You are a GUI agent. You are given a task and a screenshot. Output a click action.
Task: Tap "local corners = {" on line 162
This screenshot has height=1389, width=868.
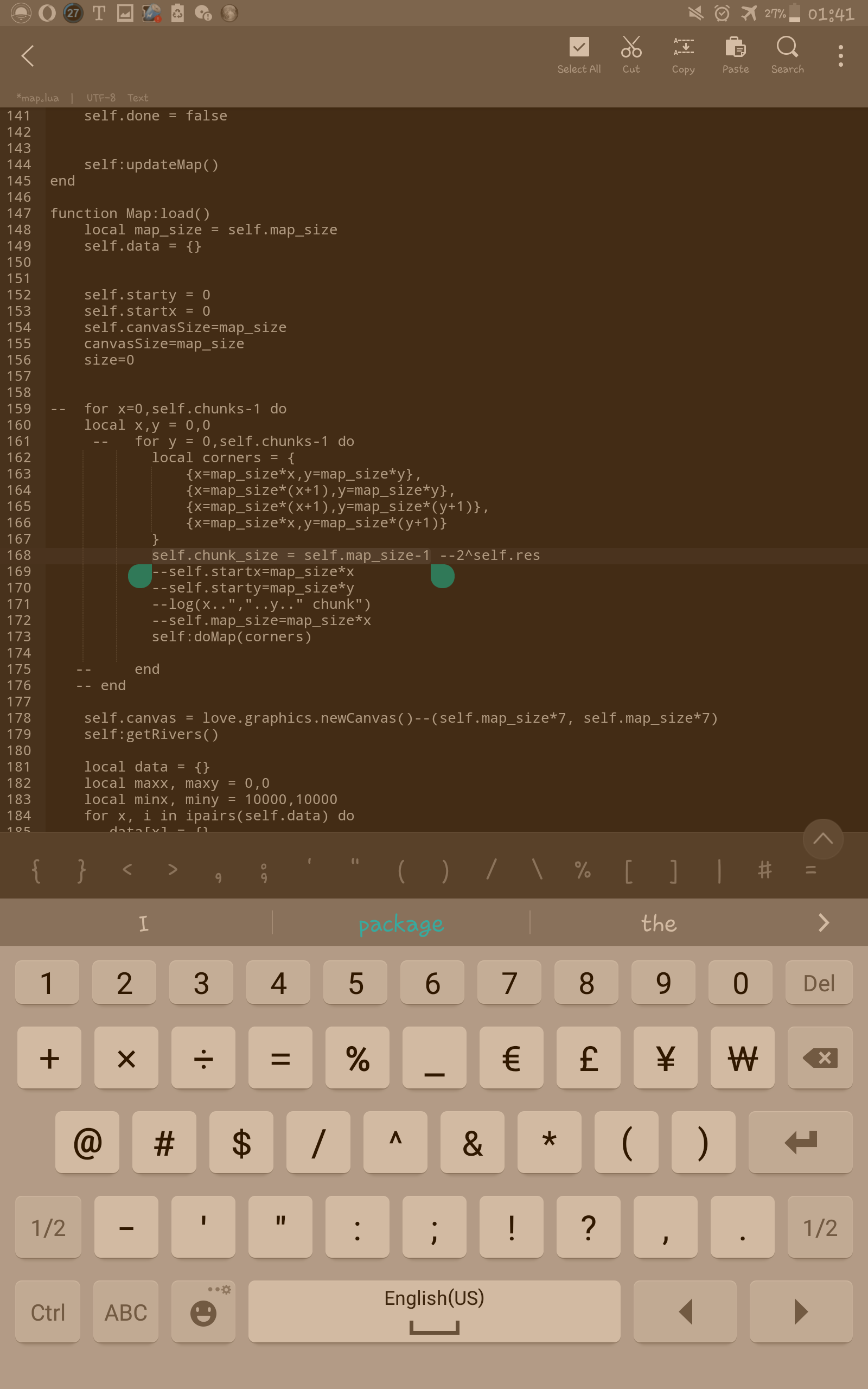pyautogui.click(x=224, y=457)
